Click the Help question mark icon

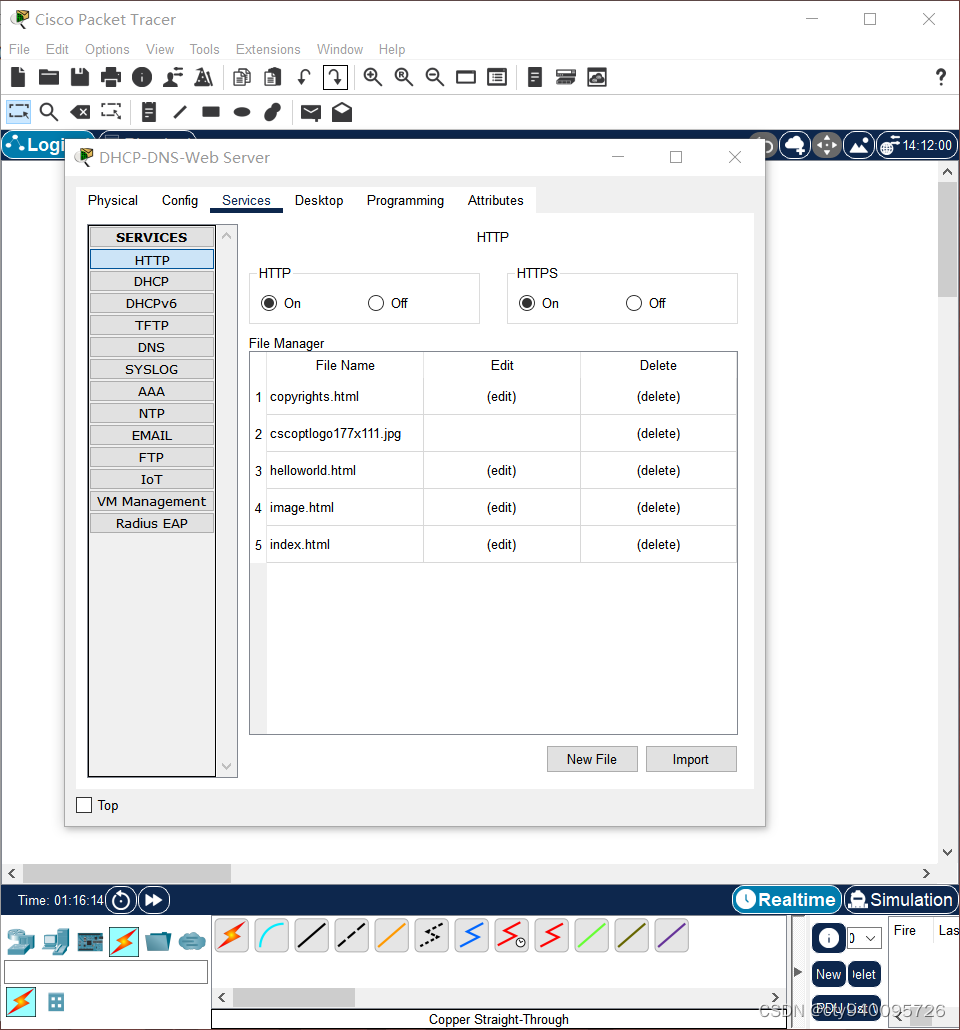pos(941,78)
